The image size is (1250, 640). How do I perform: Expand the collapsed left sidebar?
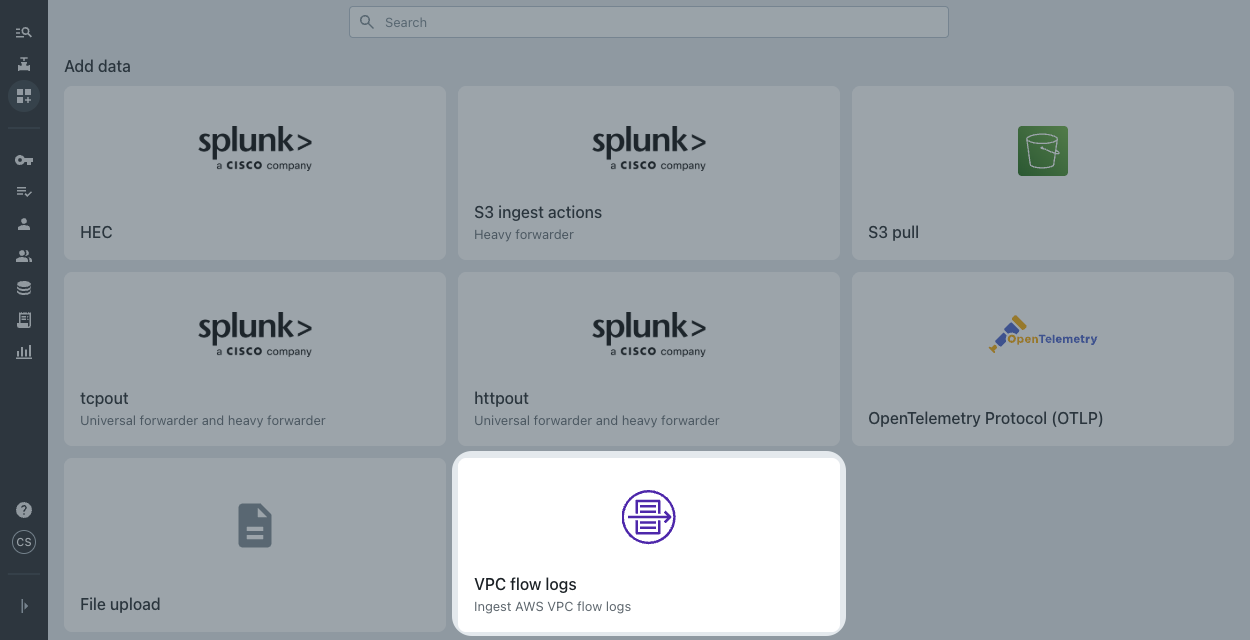[23, 605]
